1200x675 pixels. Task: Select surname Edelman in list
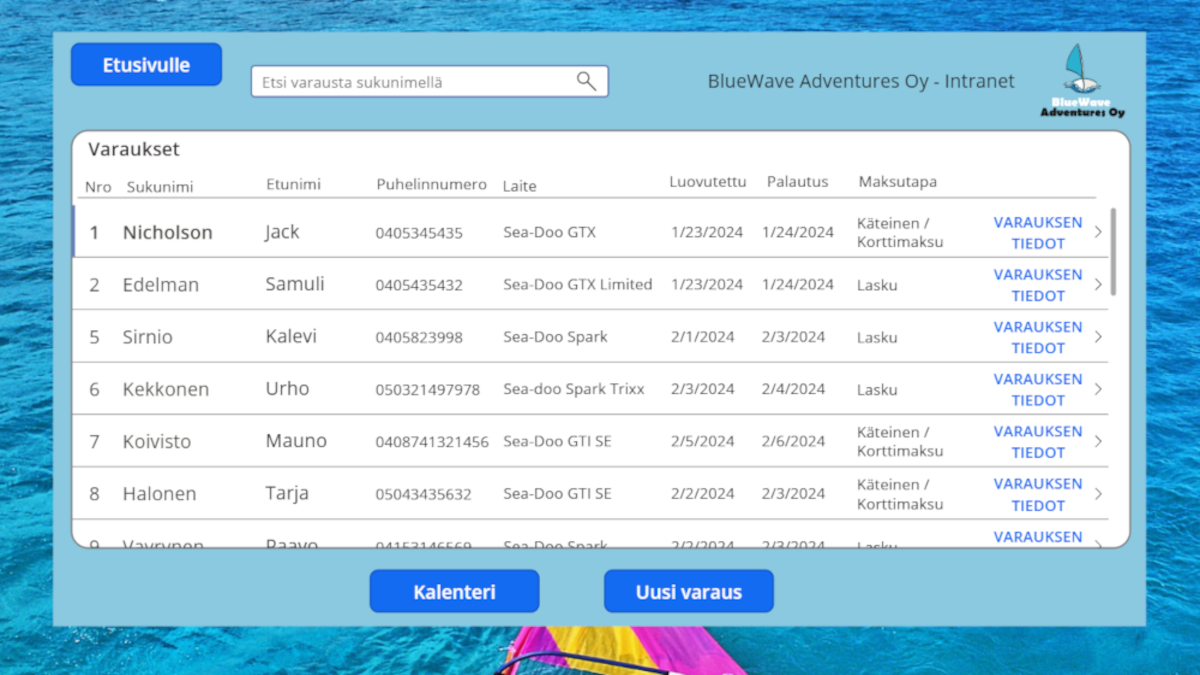[161, 285]
